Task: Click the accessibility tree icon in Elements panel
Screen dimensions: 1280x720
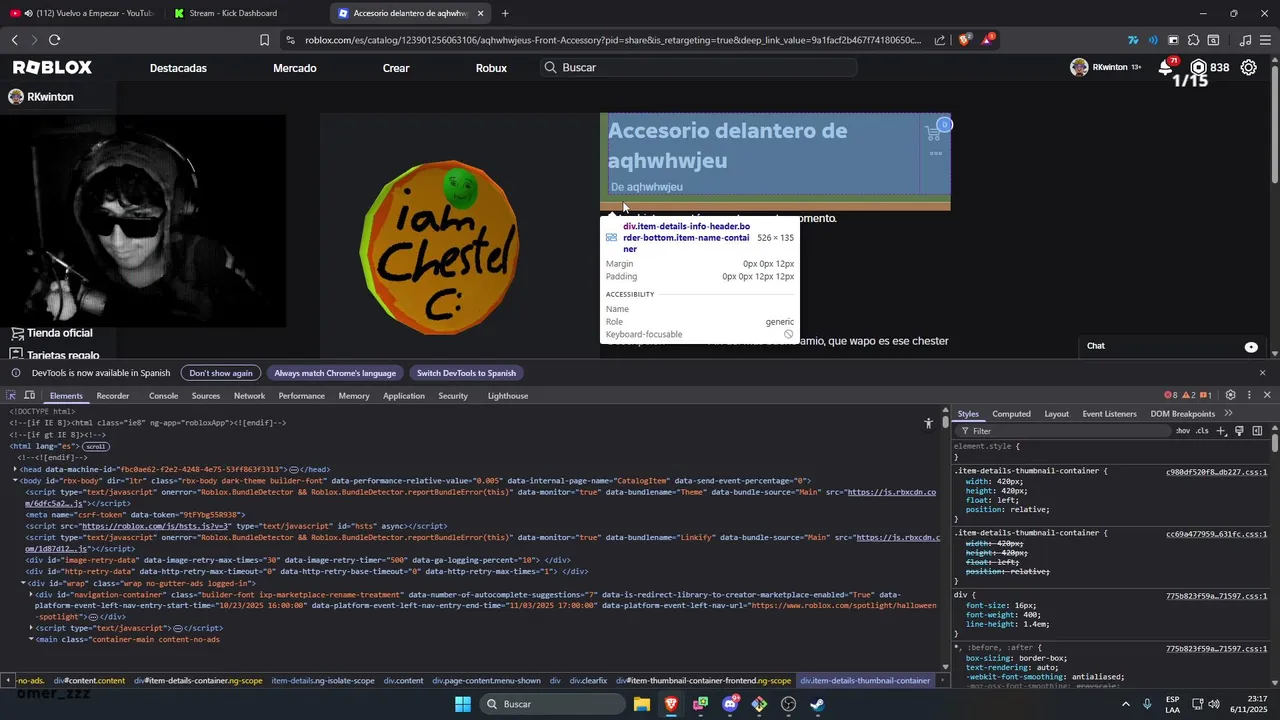Action: click(928, 423)
